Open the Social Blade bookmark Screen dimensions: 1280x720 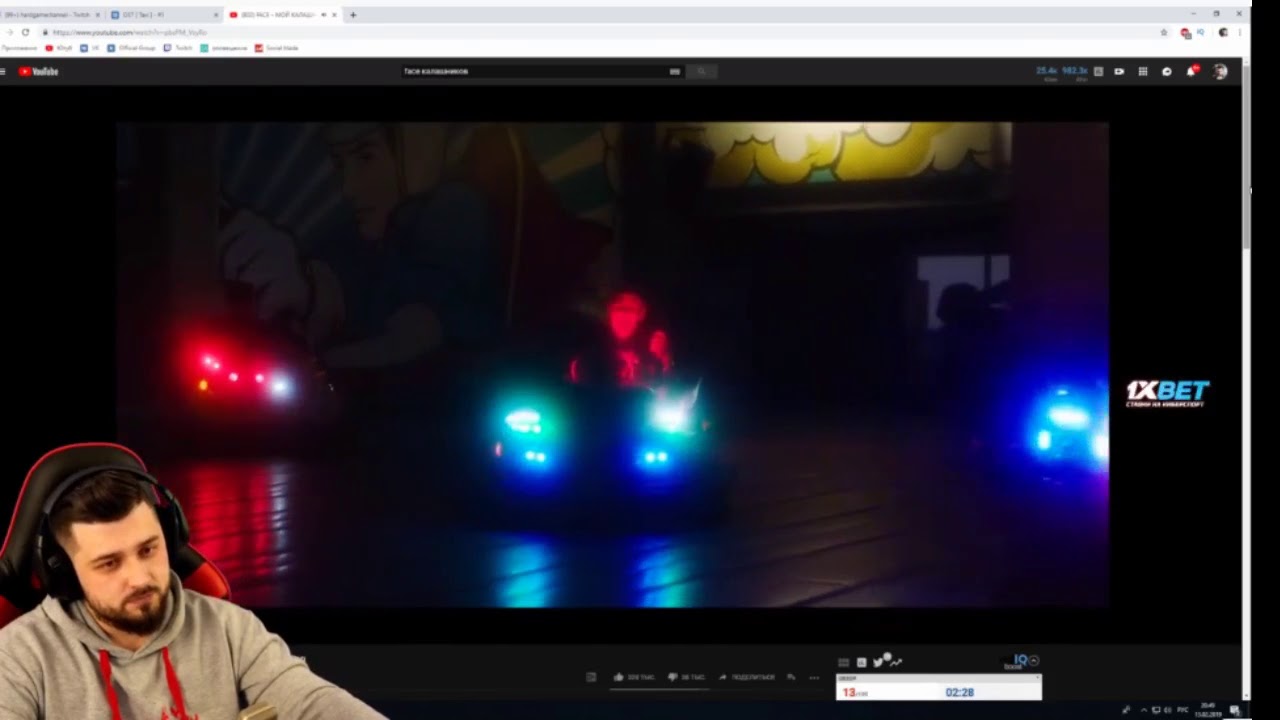click(277, 48)
